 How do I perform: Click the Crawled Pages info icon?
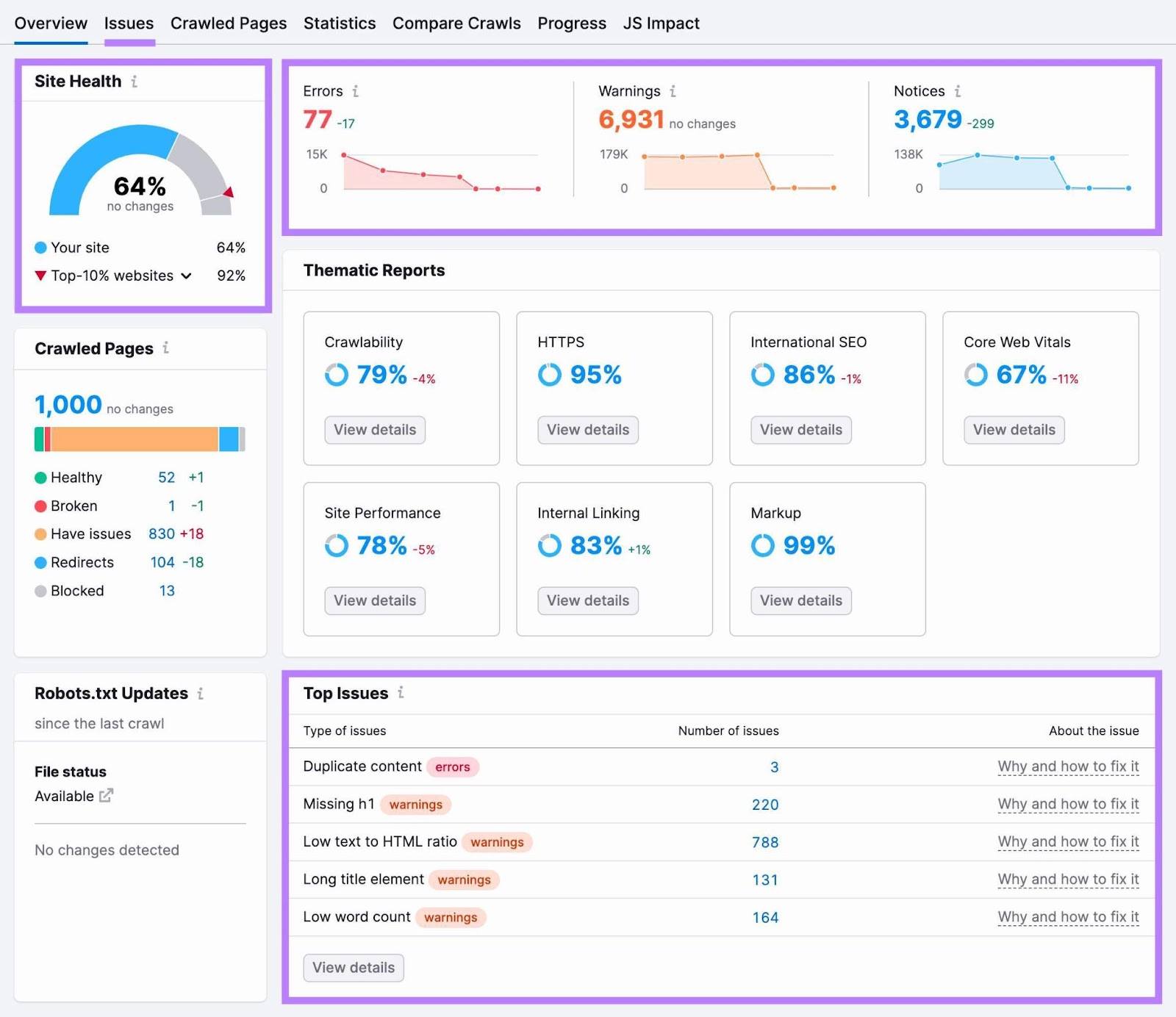(168, 350)
